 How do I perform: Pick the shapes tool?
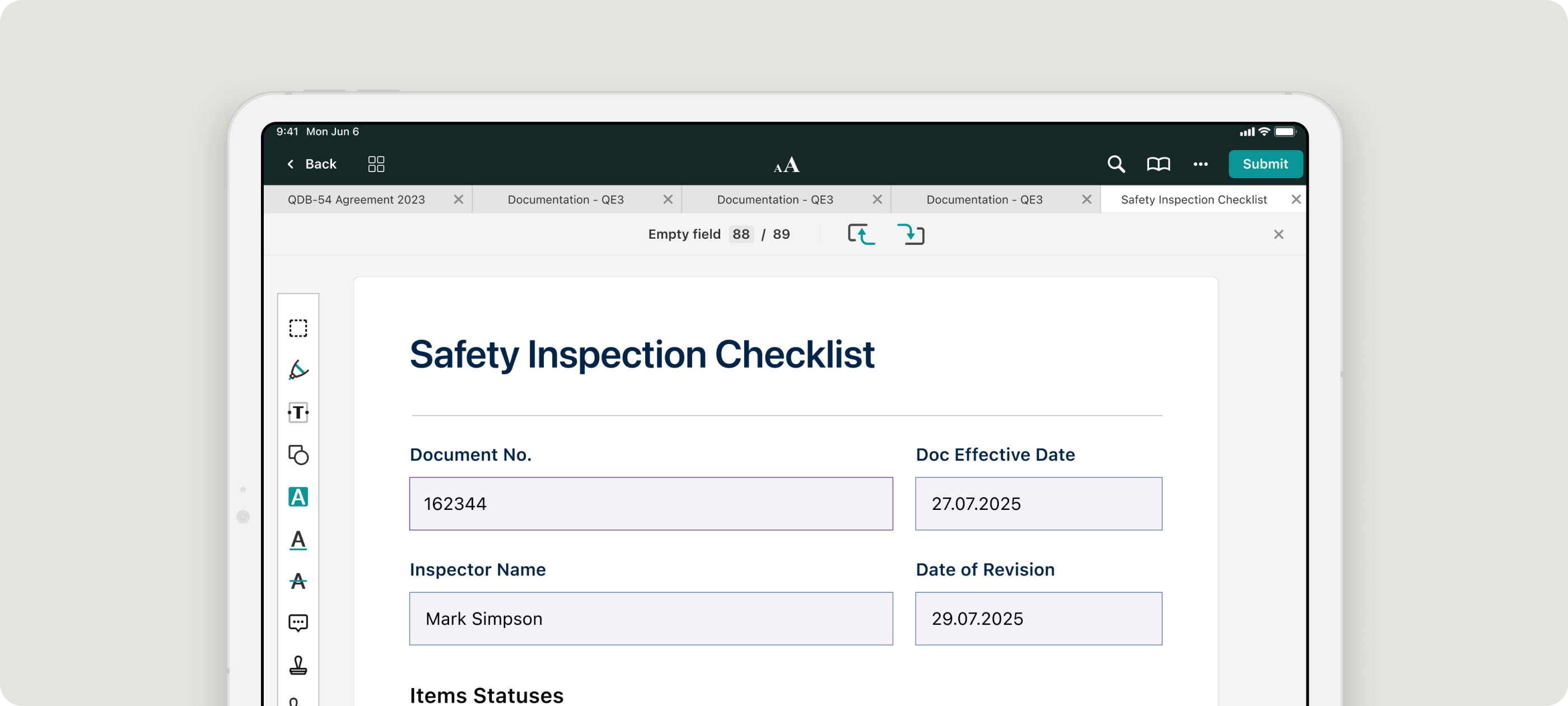[298, 455]
